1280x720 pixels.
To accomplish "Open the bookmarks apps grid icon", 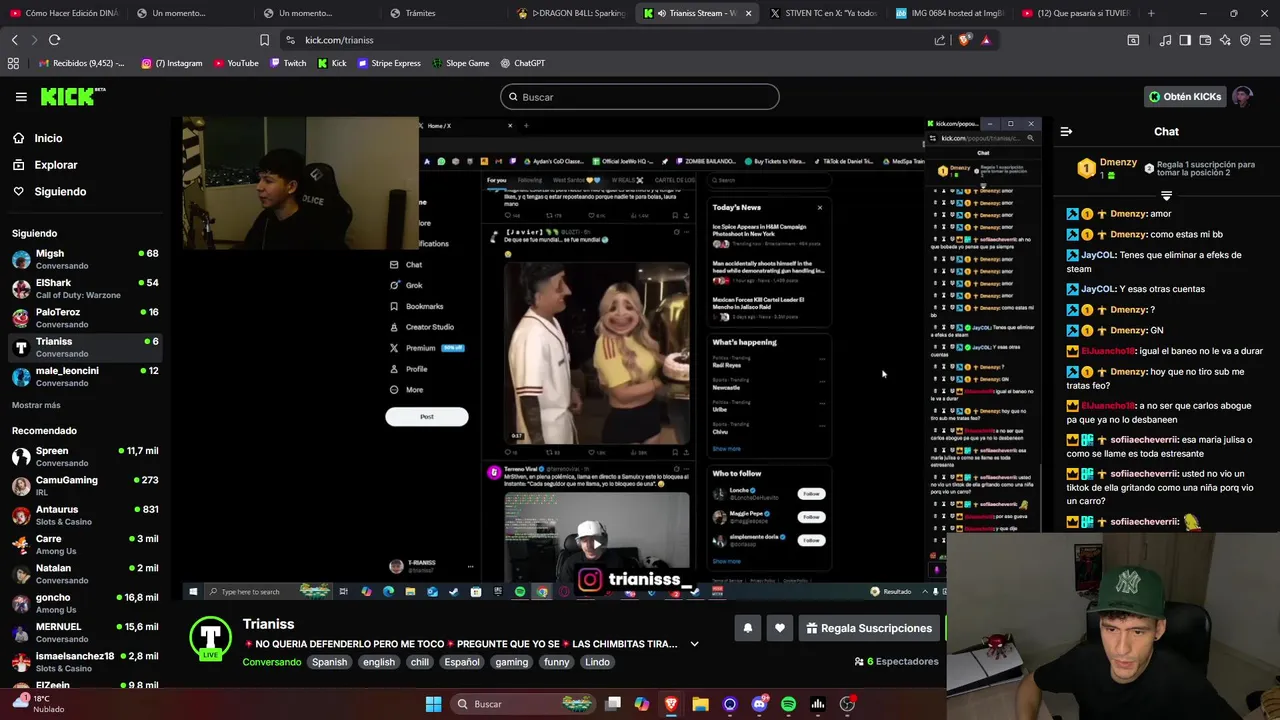I will (13, 63).
